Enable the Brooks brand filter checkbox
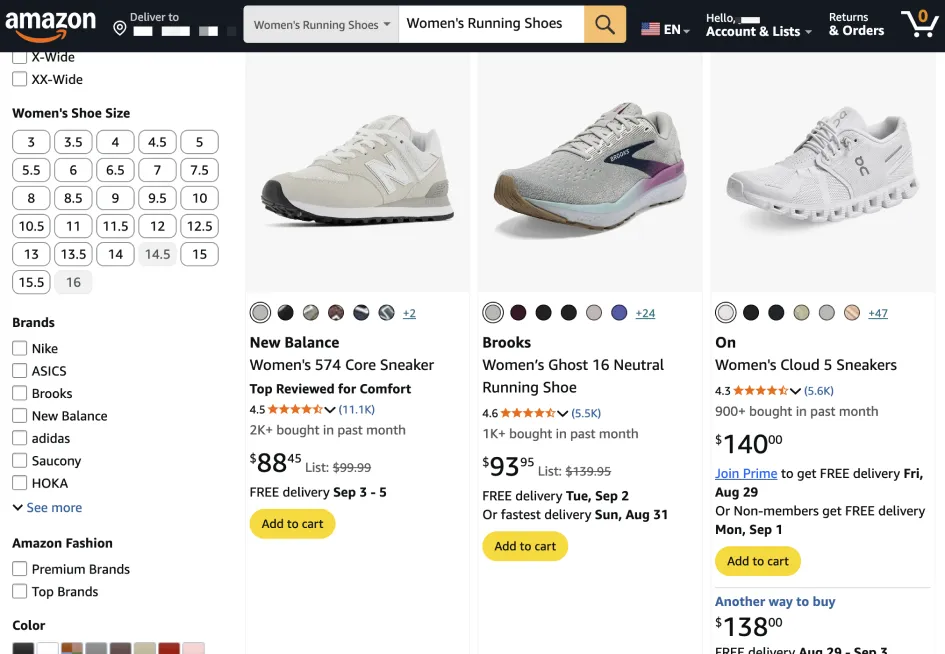Screen dimensions: 945x654 pyautogui.click(x=20, y=394)
